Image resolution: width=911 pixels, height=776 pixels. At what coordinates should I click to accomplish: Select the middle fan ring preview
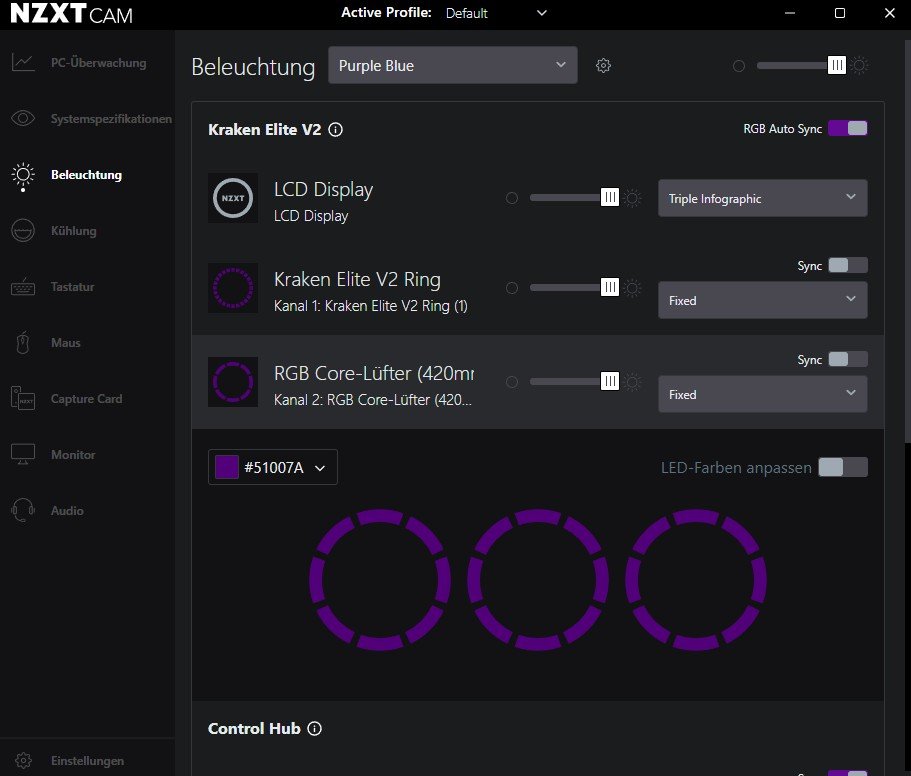pyautogui.click(x=538, y=580)
